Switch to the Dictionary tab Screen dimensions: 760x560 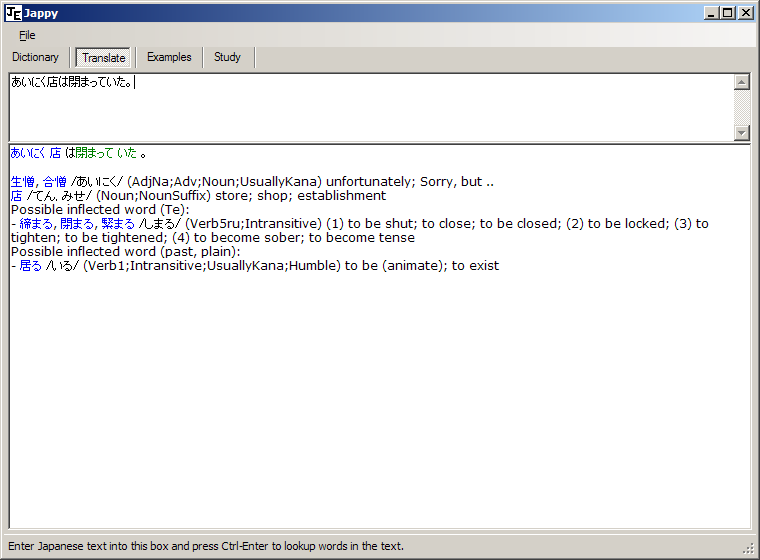(x=36, y=57)
